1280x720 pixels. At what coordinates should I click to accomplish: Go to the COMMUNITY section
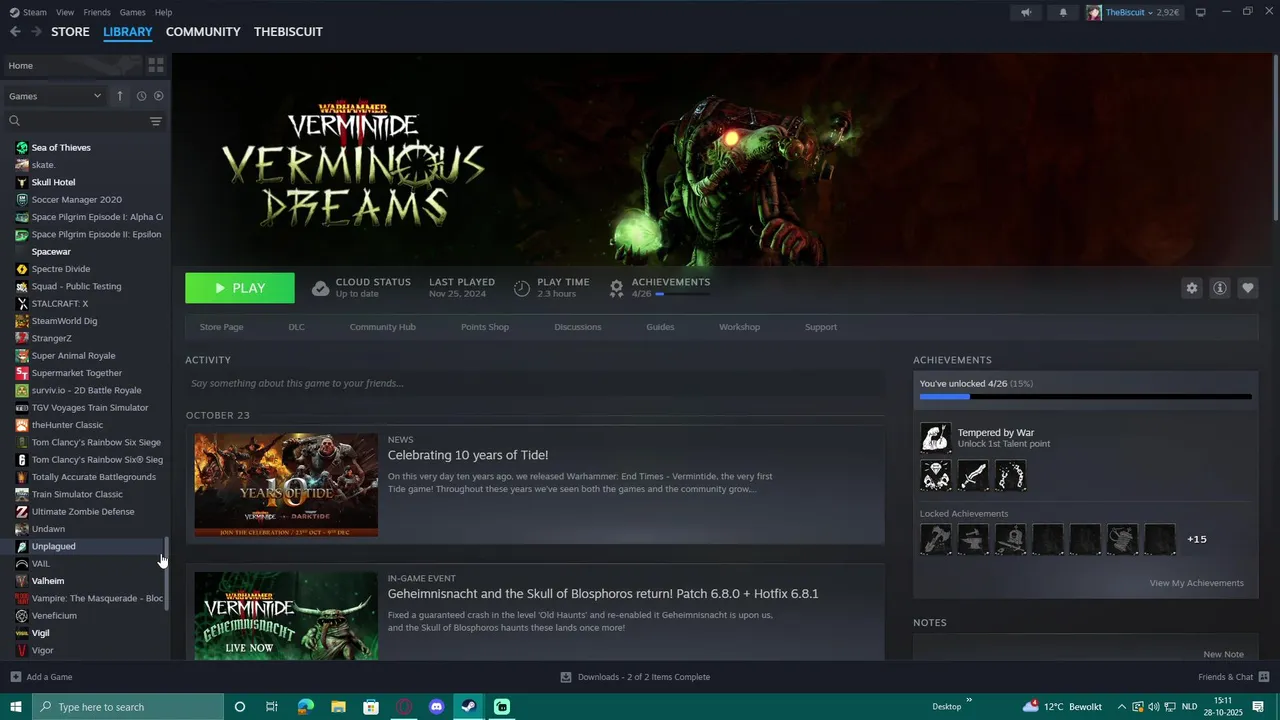click(x=203, y=32)
